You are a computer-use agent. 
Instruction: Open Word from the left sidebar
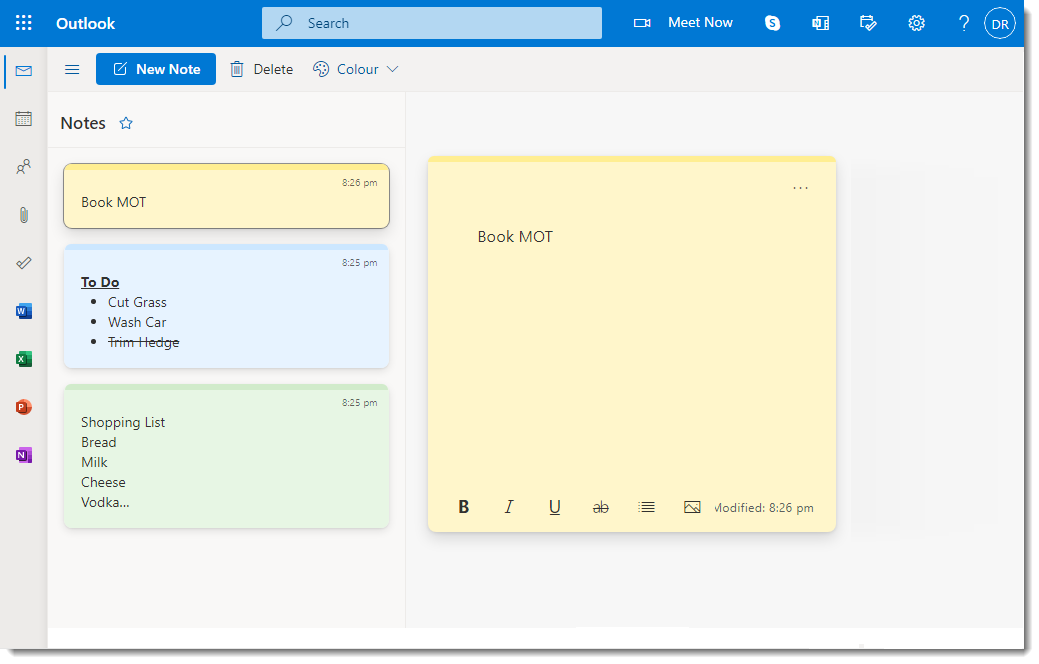(23, 310)
